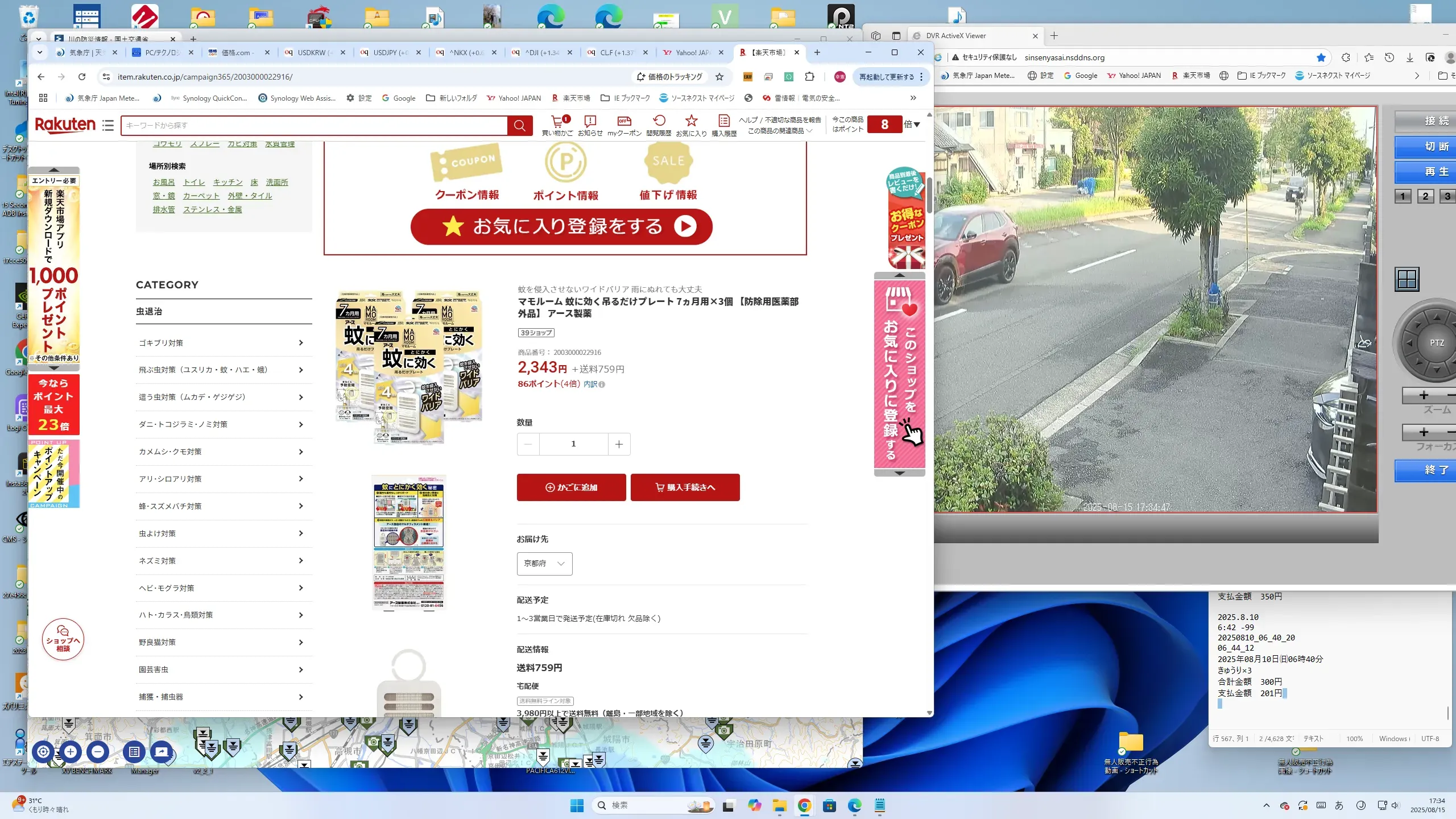1456x819 pixels.
Task: Open purchase history (購入履歴) icon
Action: coord(723,121)
